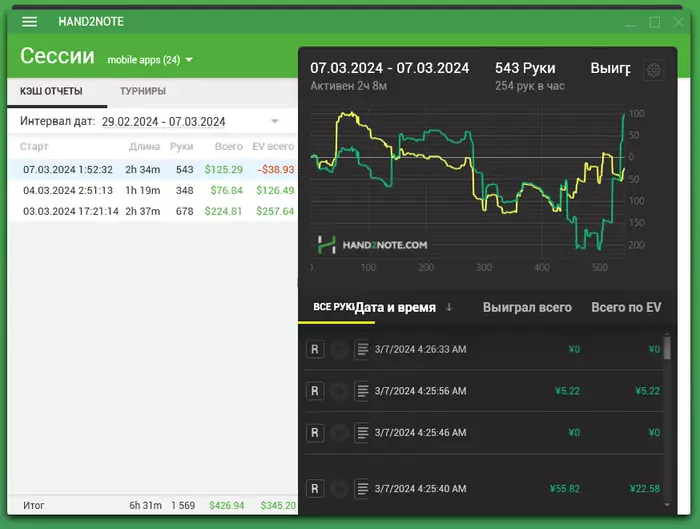Sort sessions by Старт column
Viewport: 700px width, 529px height.
tap(34, 146)
